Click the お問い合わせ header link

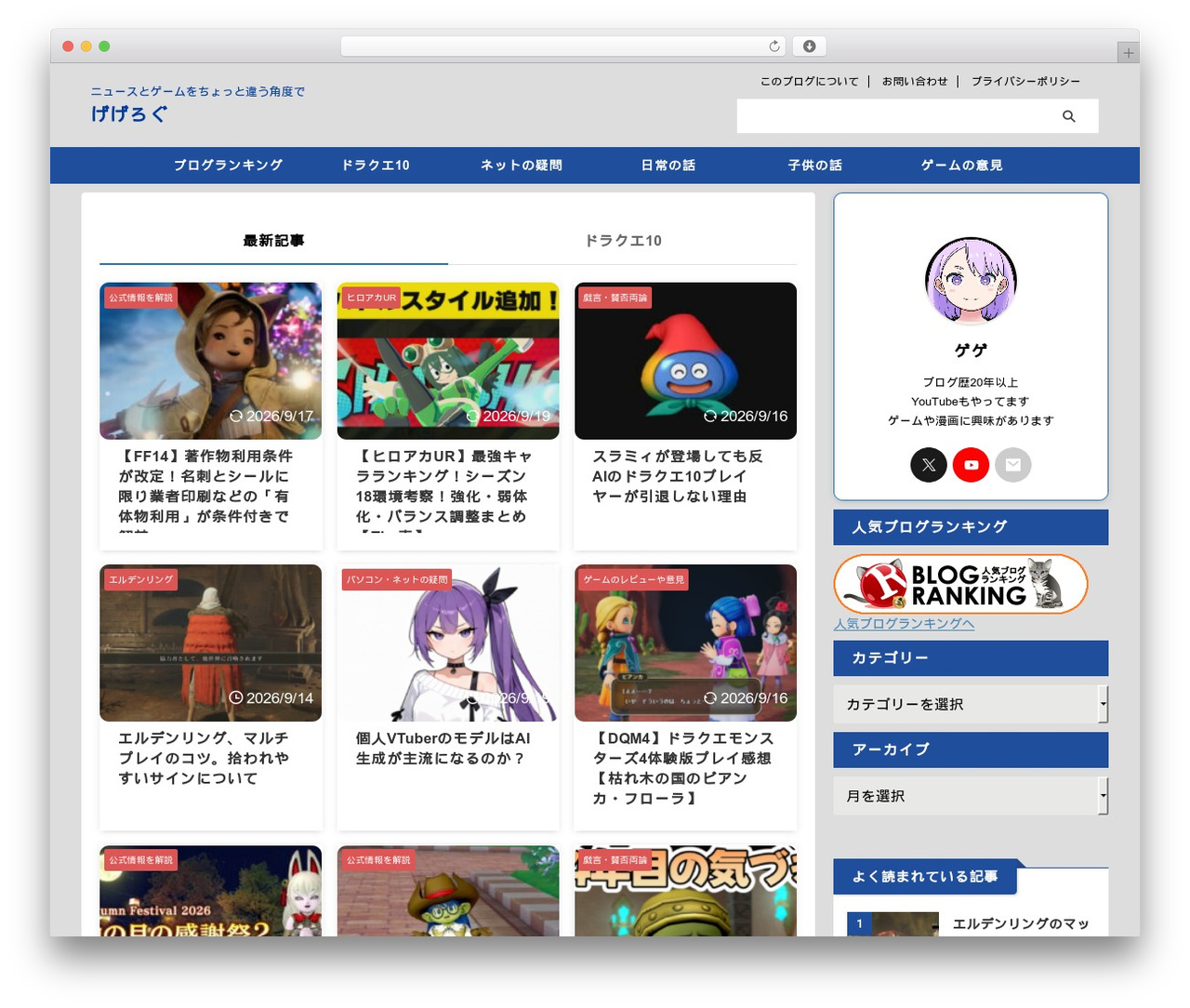(915, 82)
